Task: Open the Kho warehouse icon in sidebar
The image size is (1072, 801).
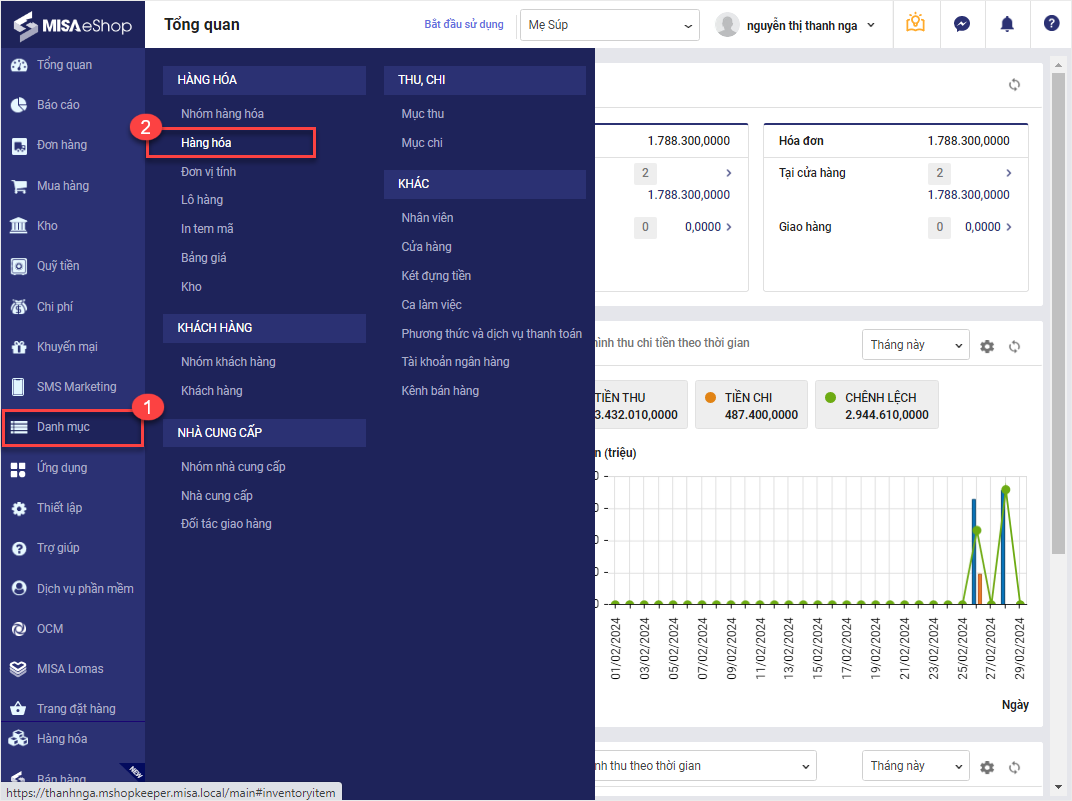Action: pos(19,226)
